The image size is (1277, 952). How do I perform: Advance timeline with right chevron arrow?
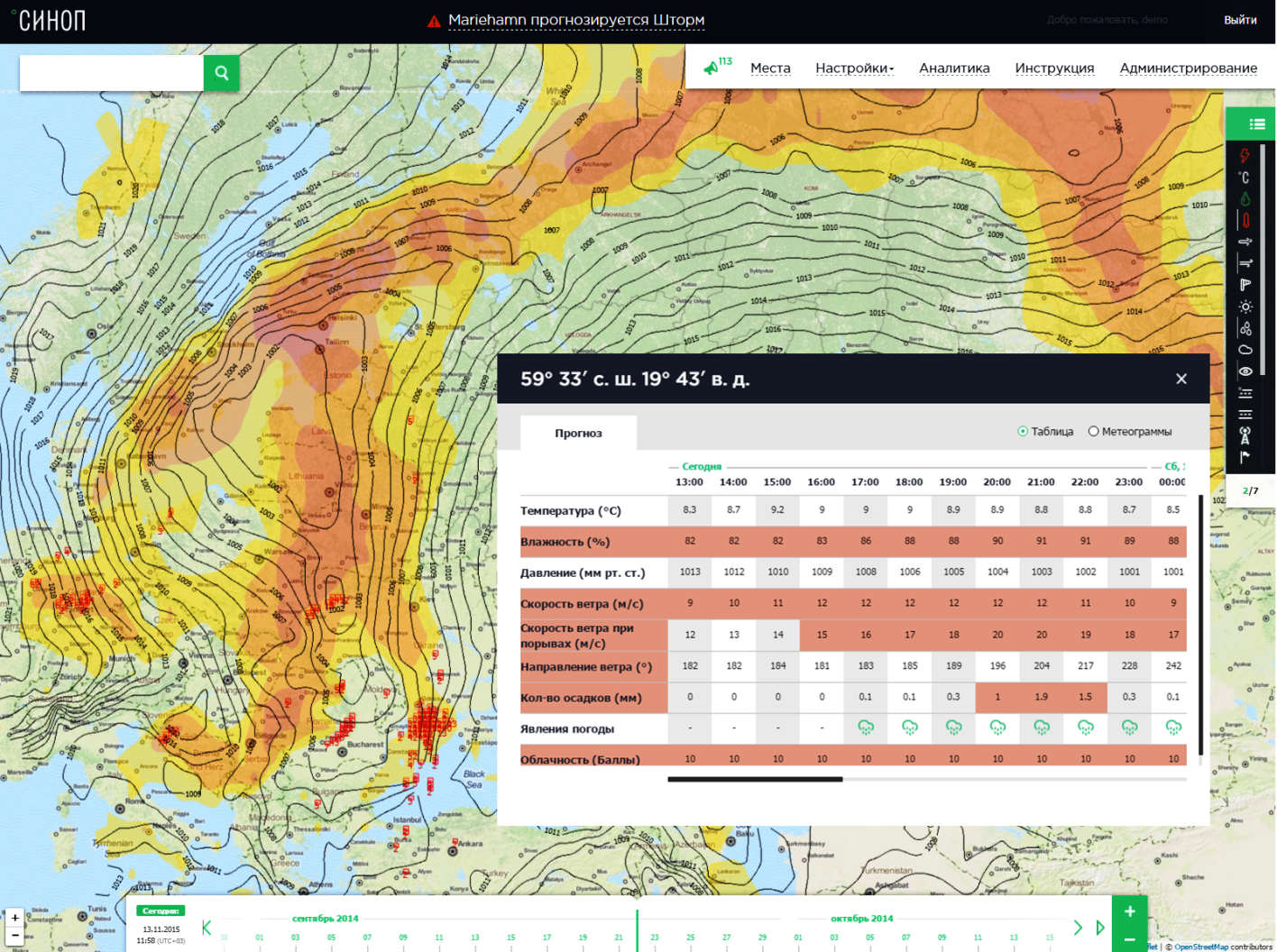click(1078, 927)
